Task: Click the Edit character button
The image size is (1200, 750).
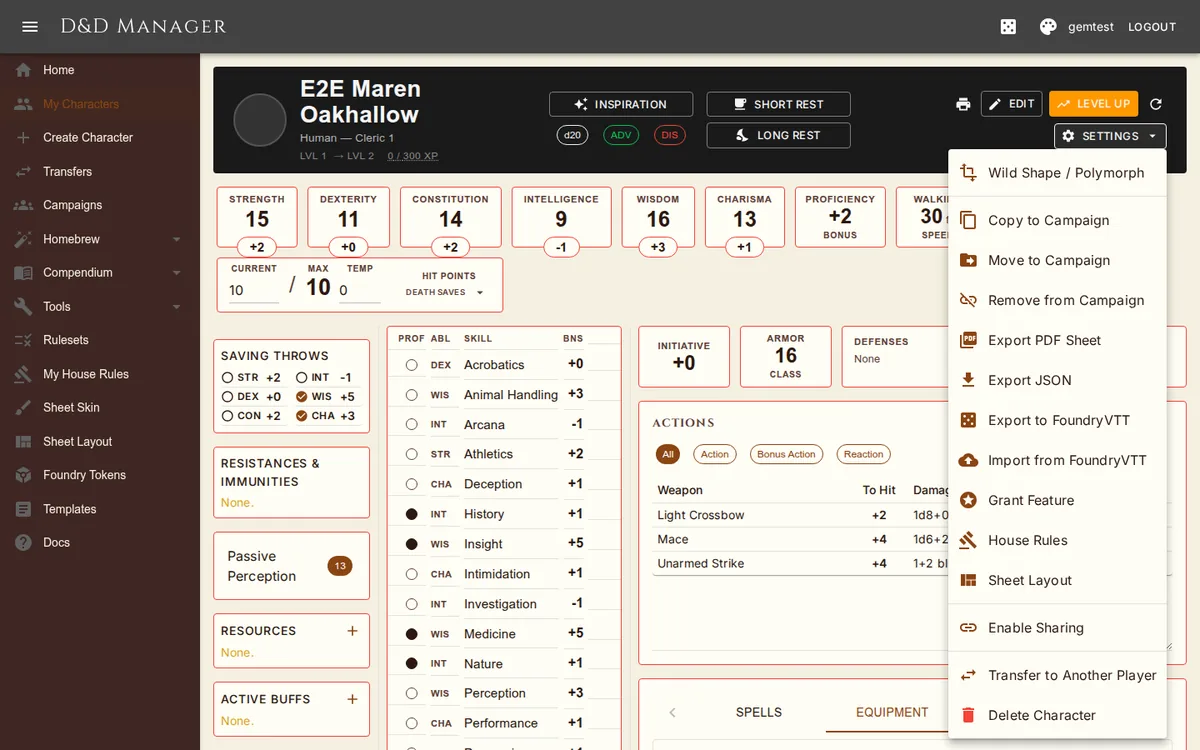Action: pos(1012,104)
